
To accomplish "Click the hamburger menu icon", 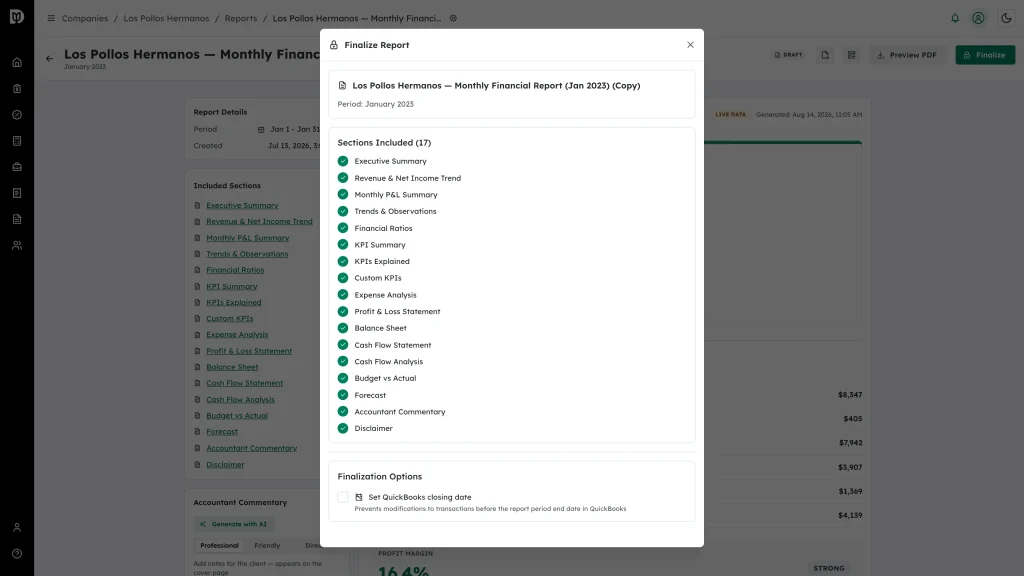I will (x=51, y=18).
